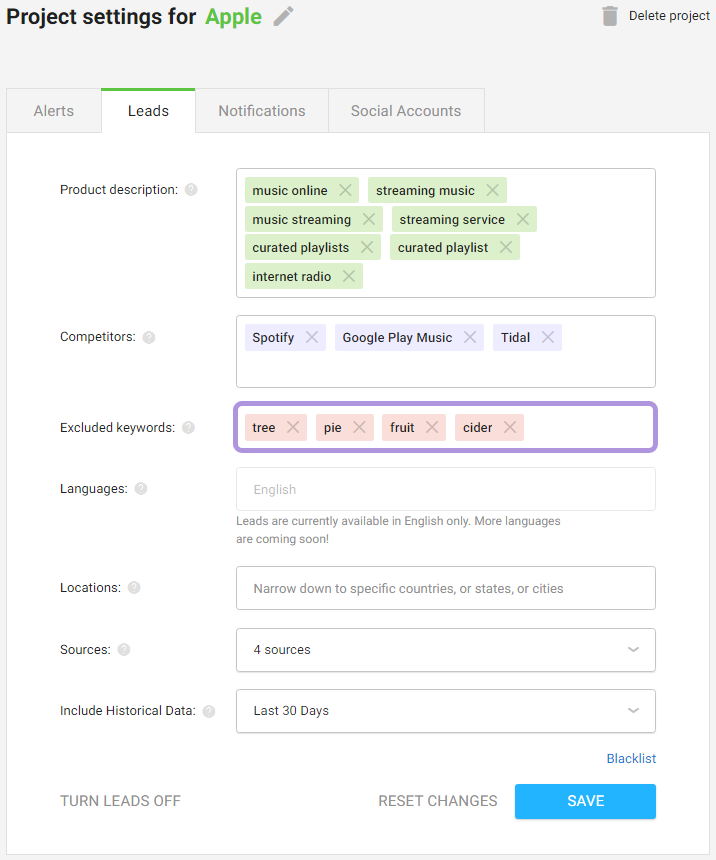Remove the 'cider' excluded keyword
Viewport: 716px width, 860px height.
[510, 427]
